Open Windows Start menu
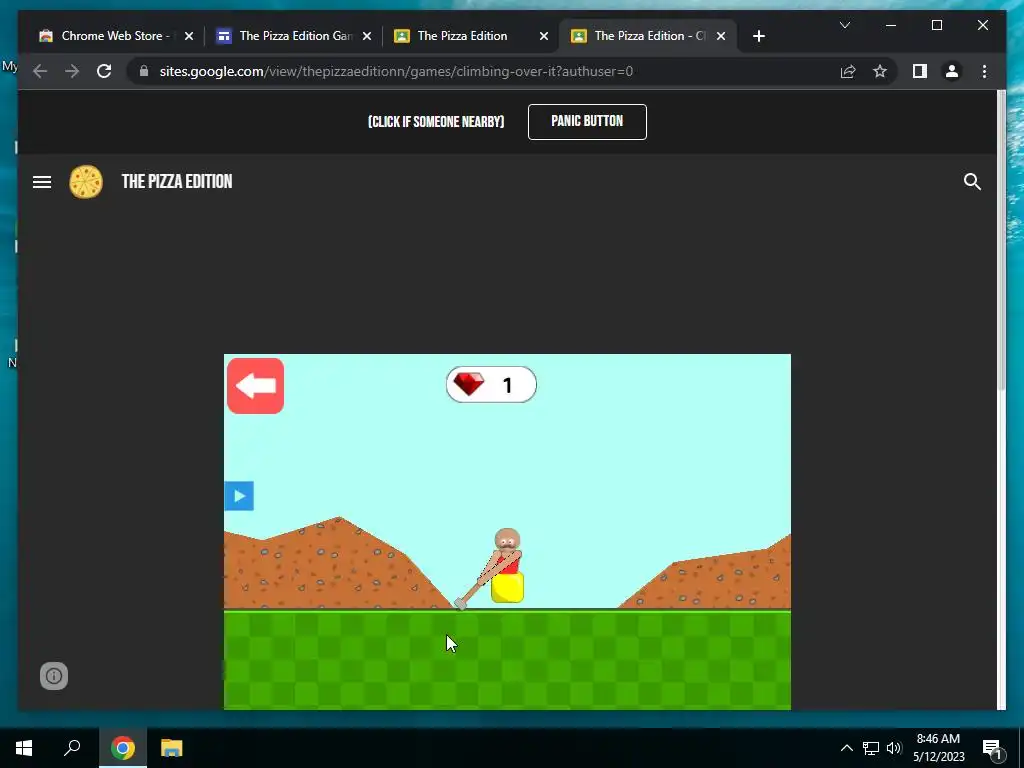The height and width of the screenshot is (768, 1024). (24, 748)
